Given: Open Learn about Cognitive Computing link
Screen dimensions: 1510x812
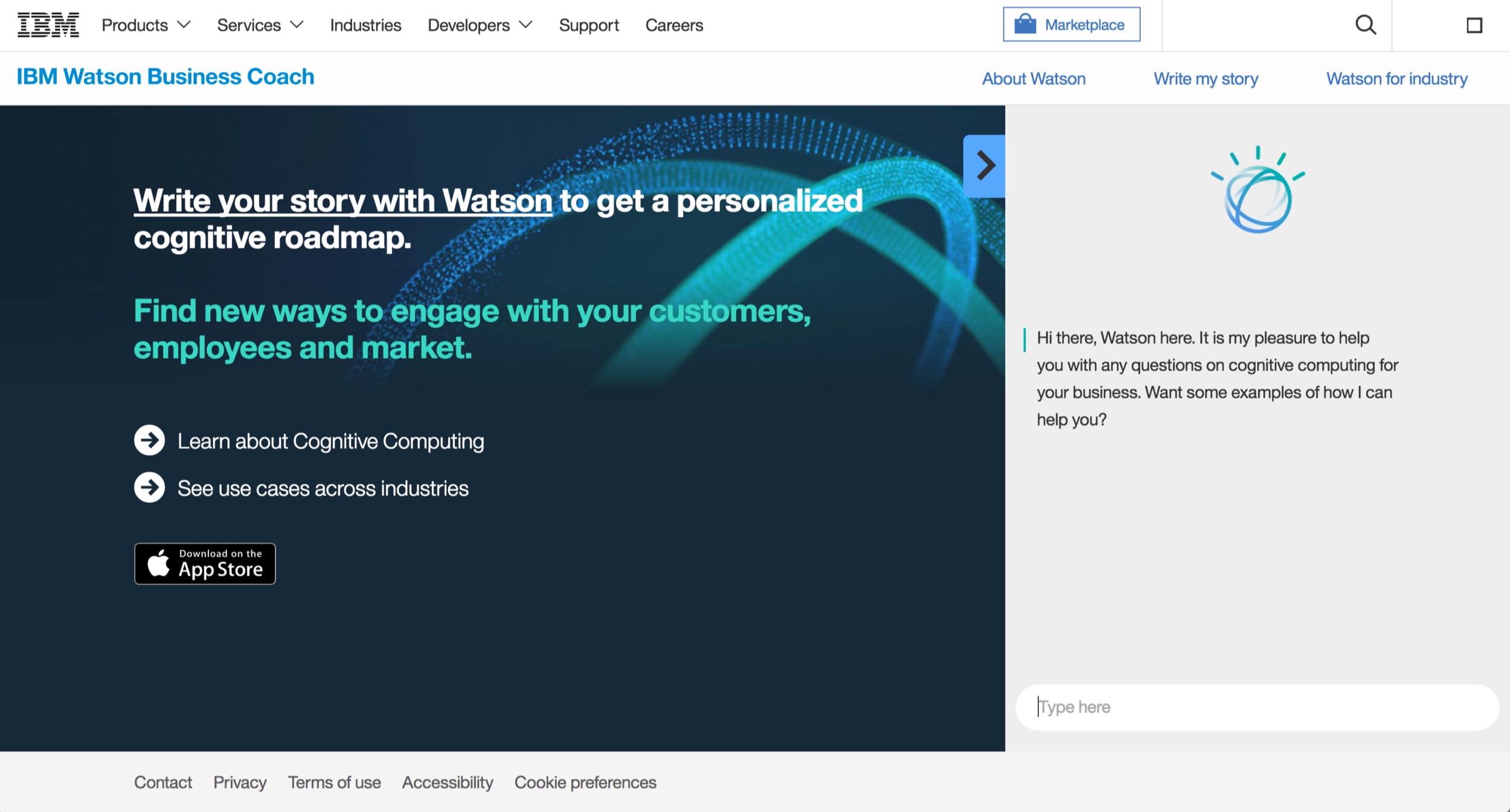Looking at the screenshot, I should point(330,441).
